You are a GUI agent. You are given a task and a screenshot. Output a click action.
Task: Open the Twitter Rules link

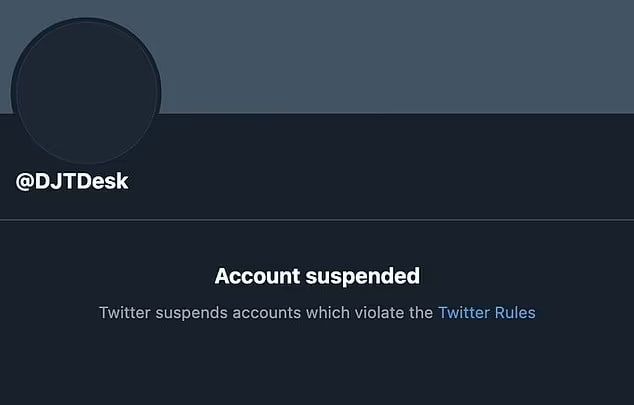coord(486,313)
